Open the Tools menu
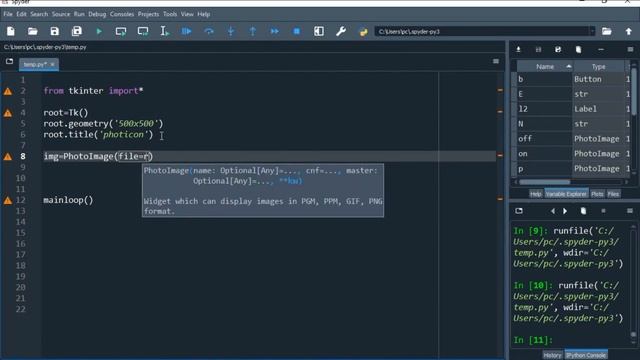The width and height of the screenshot is (640, 360). pyautogui.click(x=170, y=14)
